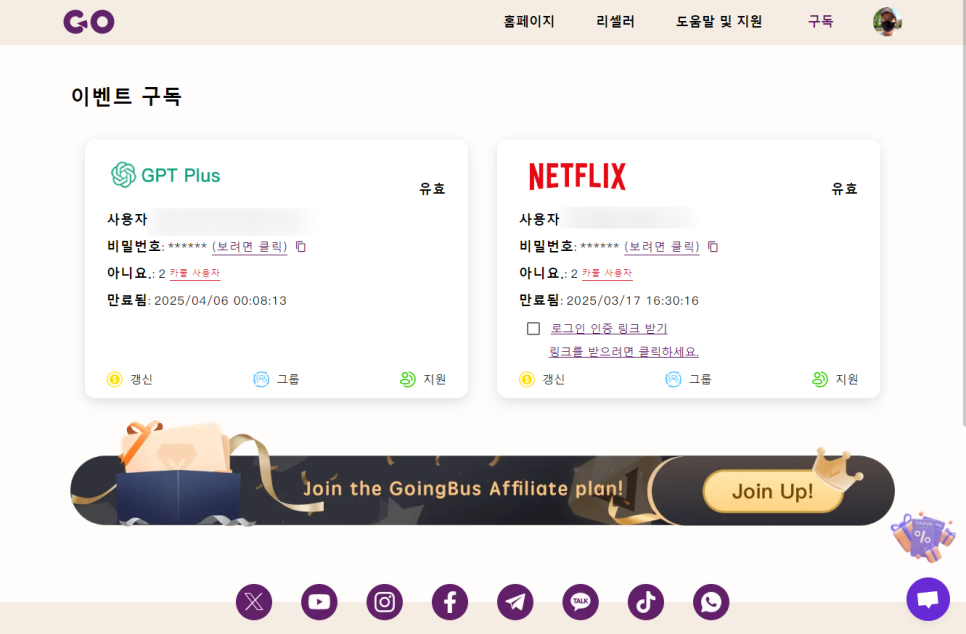Open the coupon gift floating icon
This screenshot has height=634, width=966.
click(923, 536)
